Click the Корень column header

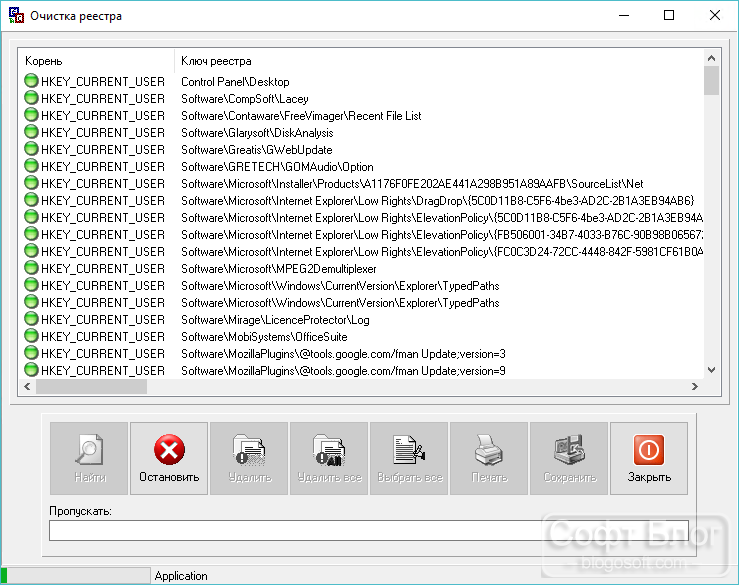96,61
